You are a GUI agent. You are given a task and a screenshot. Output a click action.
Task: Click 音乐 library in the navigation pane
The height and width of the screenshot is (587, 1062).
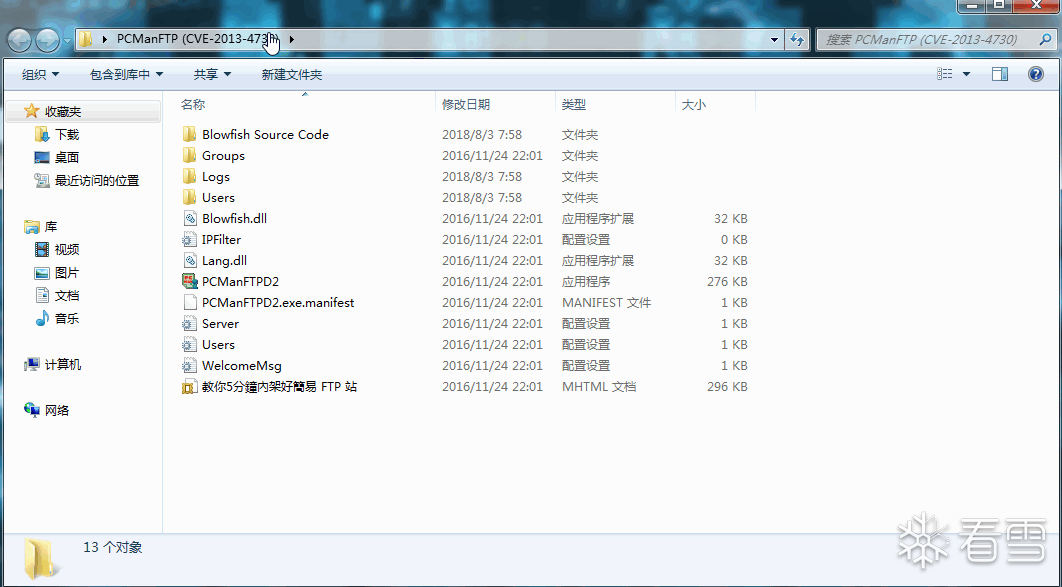coord(67,318)
